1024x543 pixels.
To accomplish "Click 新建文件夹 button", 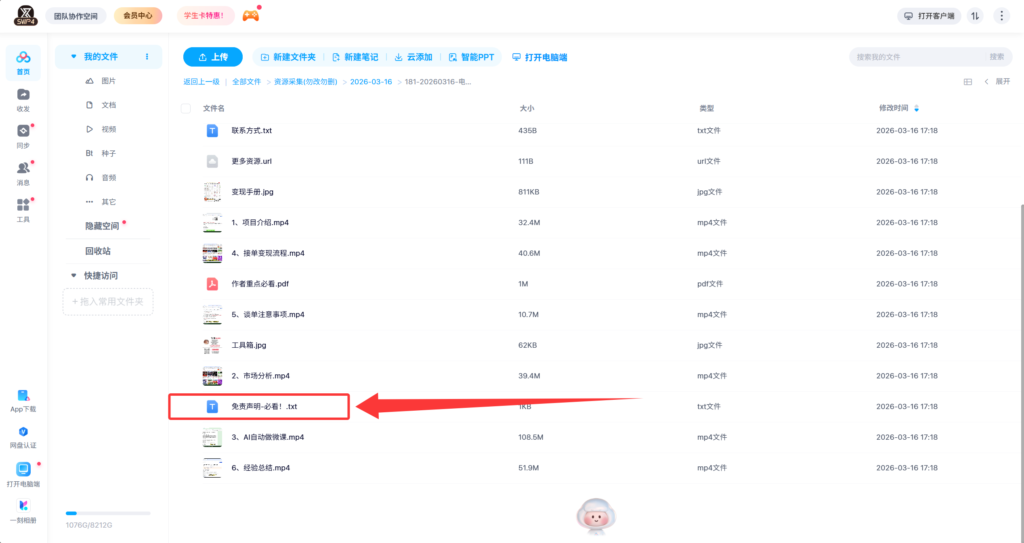I will click(x=288, y=57).
